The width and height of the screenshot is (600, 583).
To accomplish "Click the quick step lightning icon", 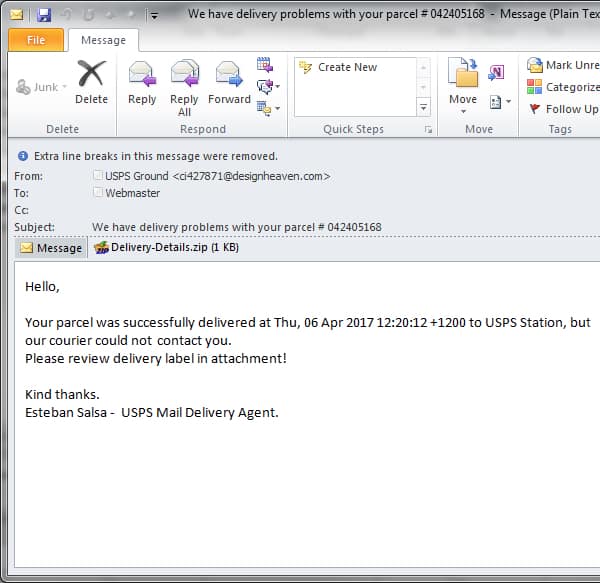I will click(306, 67).
